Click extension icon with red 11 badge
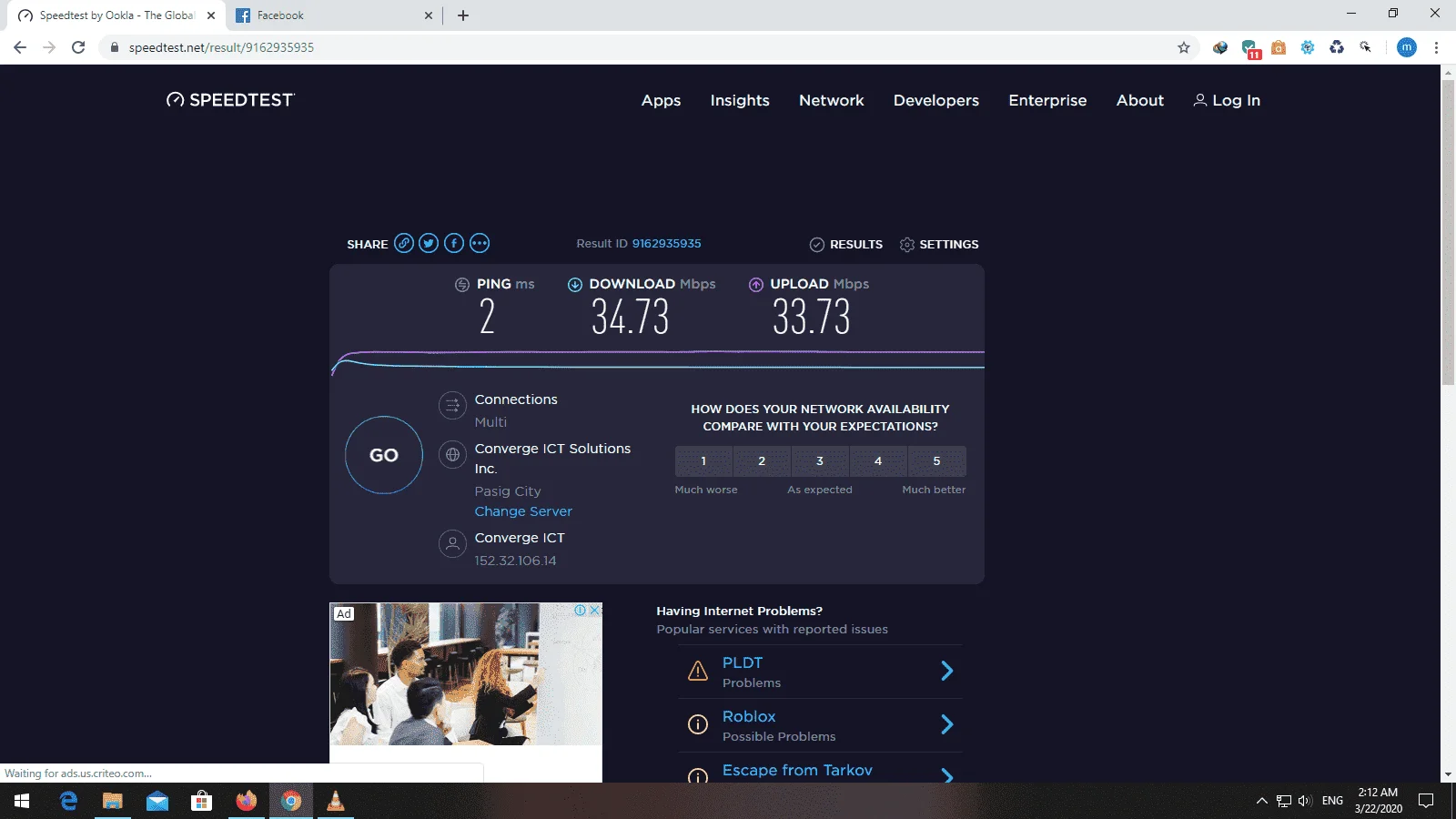 click(1249, 48)
